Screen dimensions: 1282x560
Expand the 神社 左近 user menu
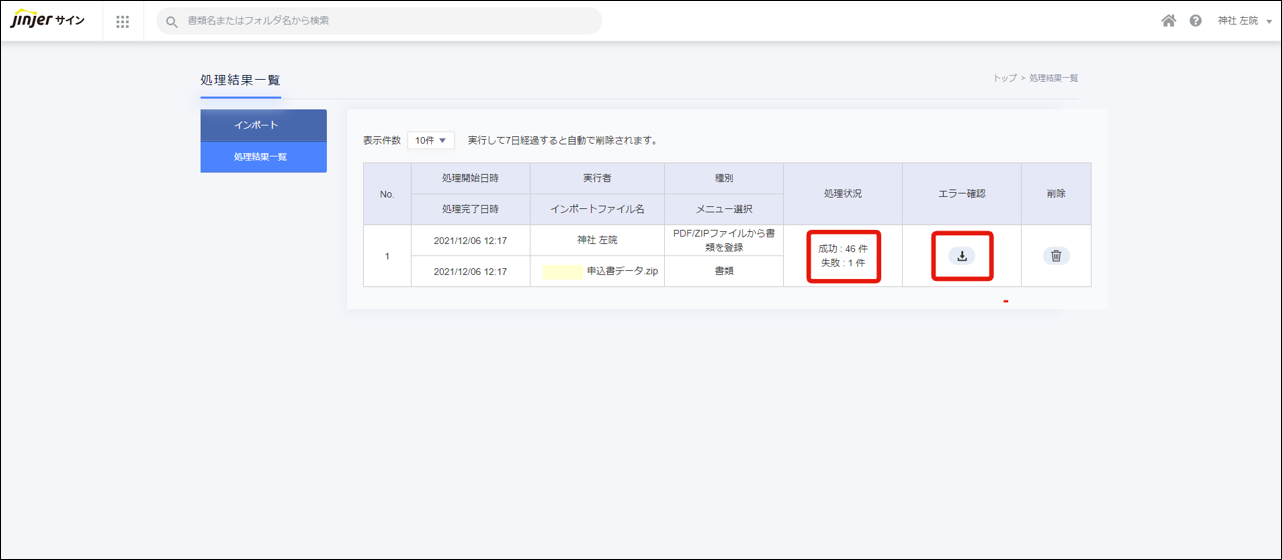coord(1244,21)
